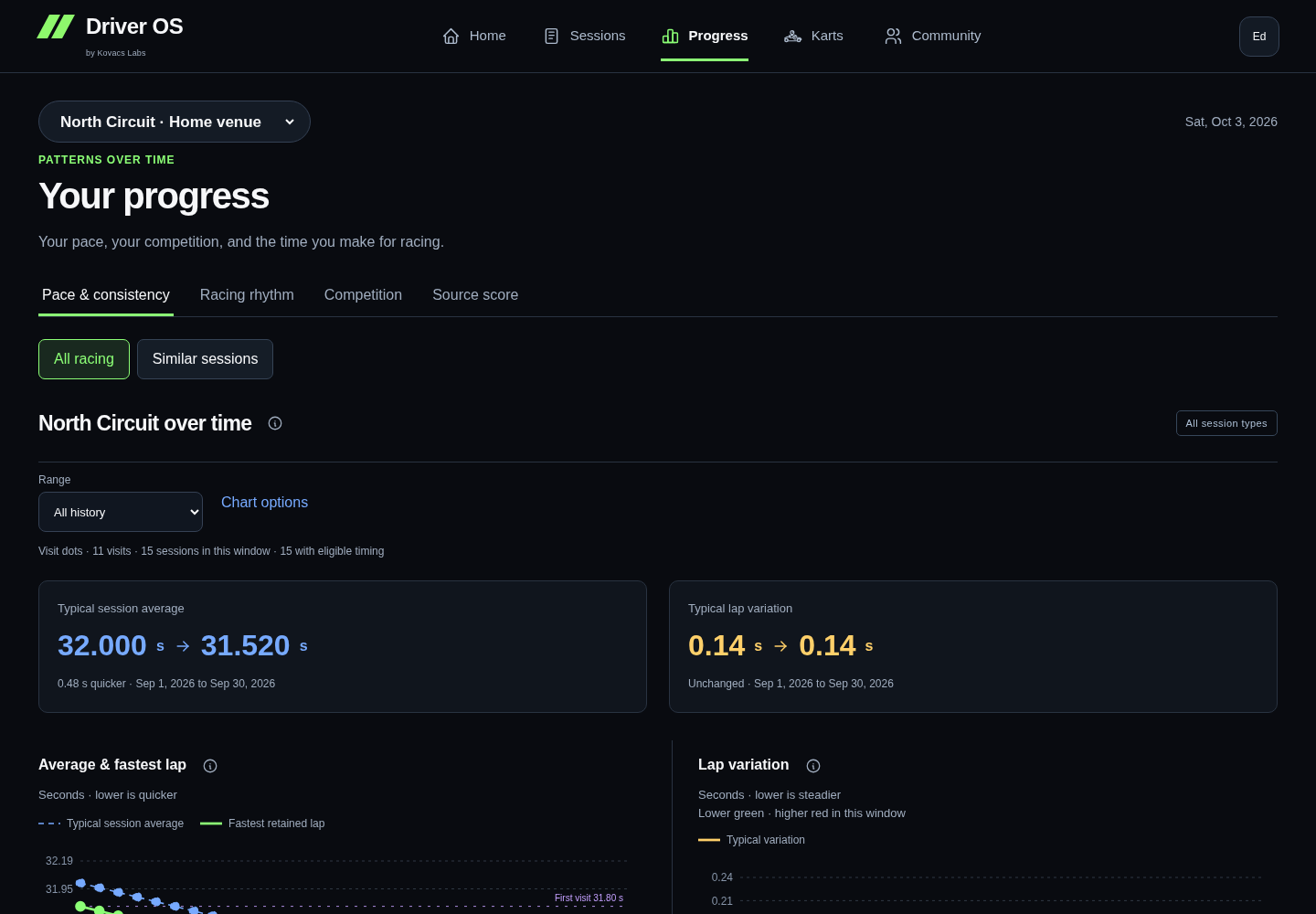Open the Source score tab
The height and width of the screenshot is (914, 1316).
coord(475,295)
